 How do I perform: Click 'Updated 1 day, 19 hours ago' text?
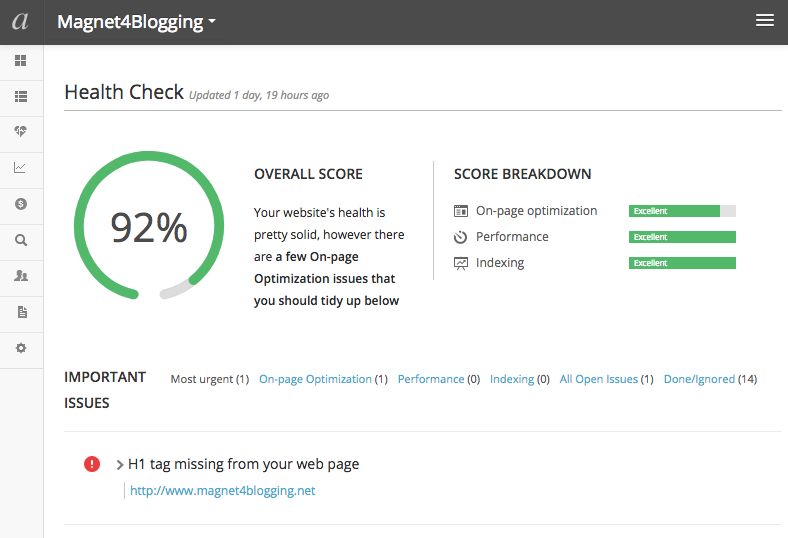point(259,95)
